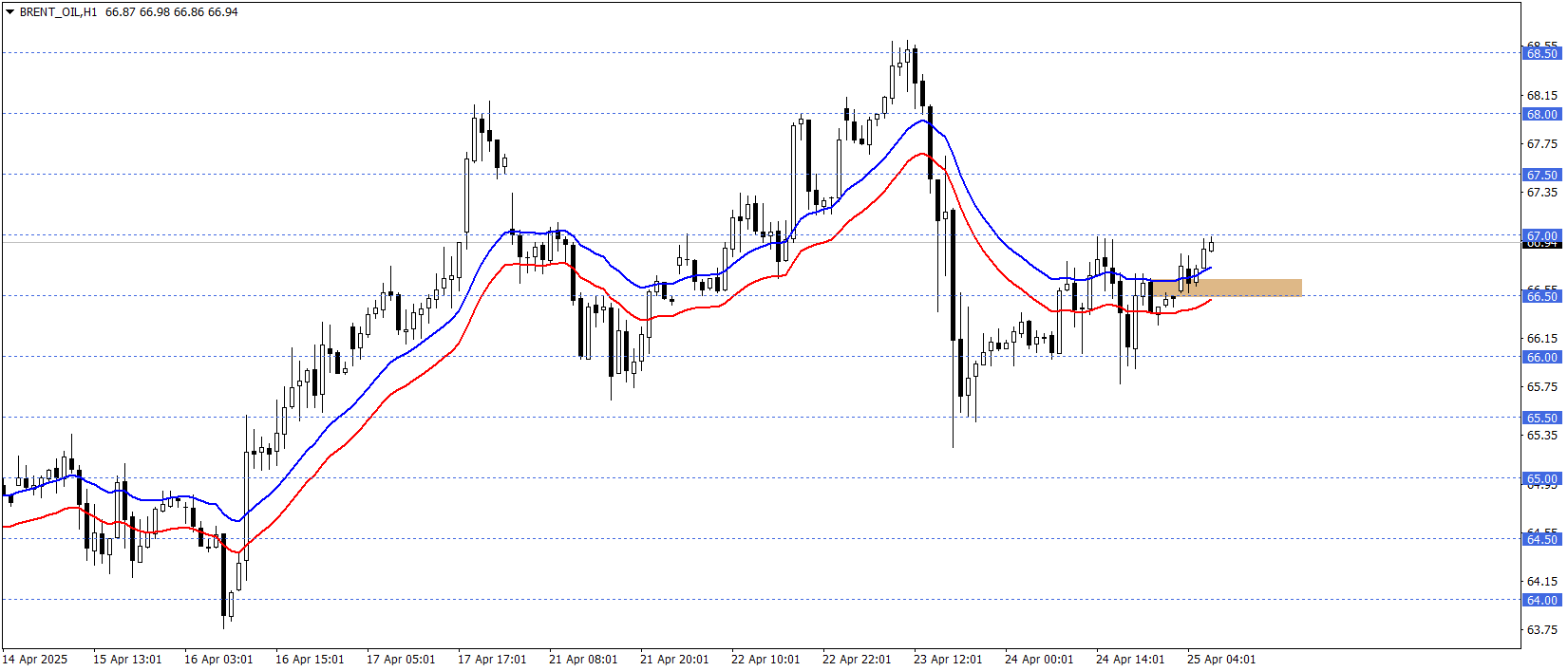Image resolution: width=1568 pixels, height=671 pixels.
Task: Click the 17 Apr 17:01 time label
Action: click(492, 659)
